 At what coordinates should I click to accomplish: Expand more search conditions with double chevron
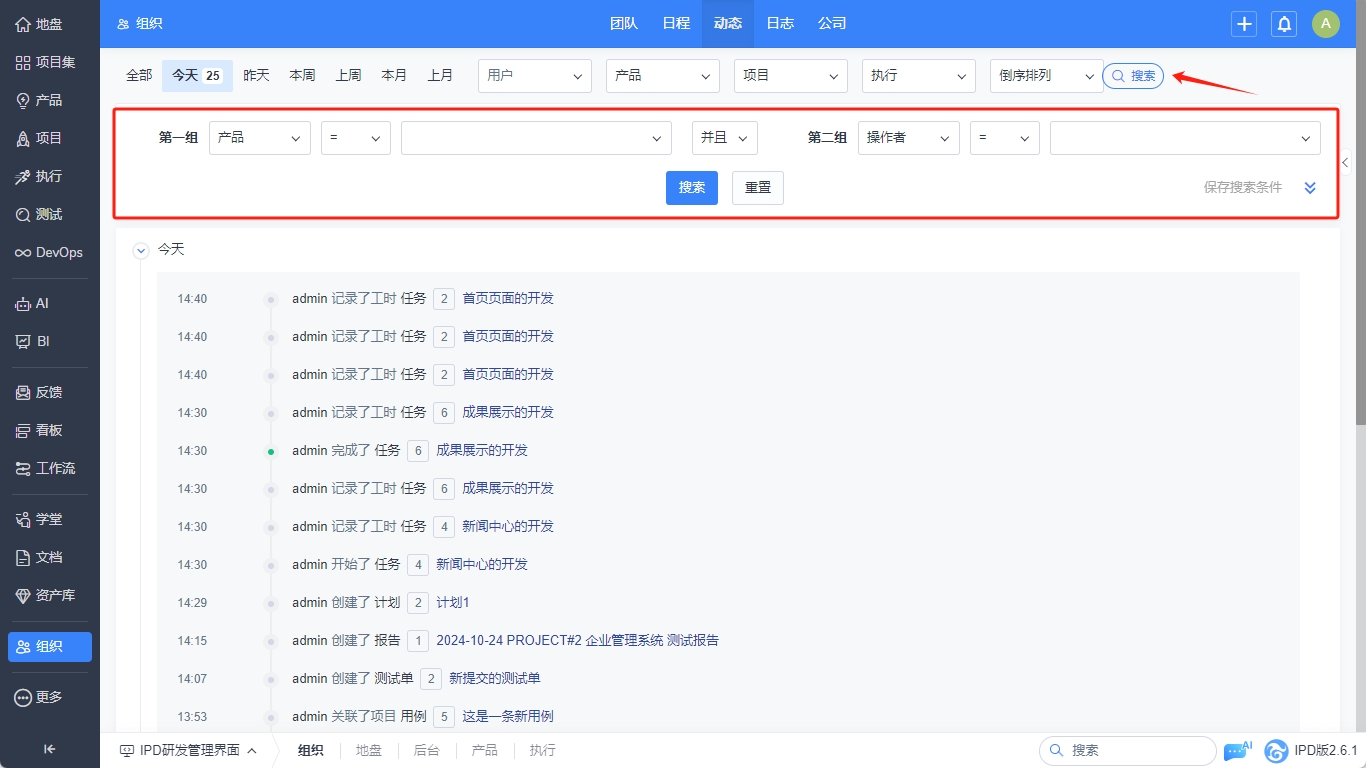1310,188
